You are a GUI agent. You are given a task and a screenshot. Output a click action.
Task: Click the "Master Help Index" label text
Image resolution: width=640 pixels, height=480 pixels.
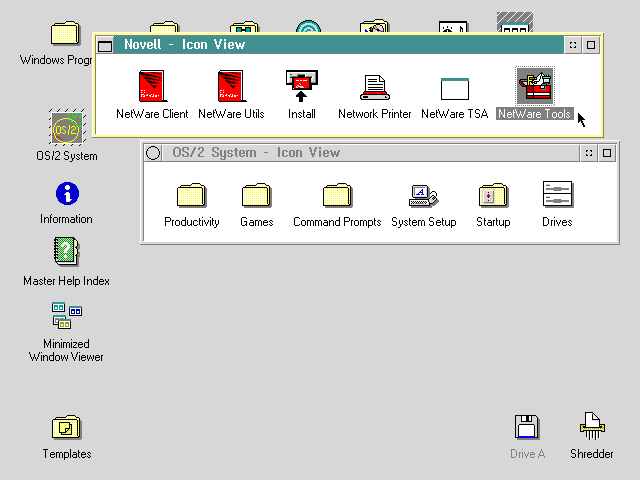[67, 281]
